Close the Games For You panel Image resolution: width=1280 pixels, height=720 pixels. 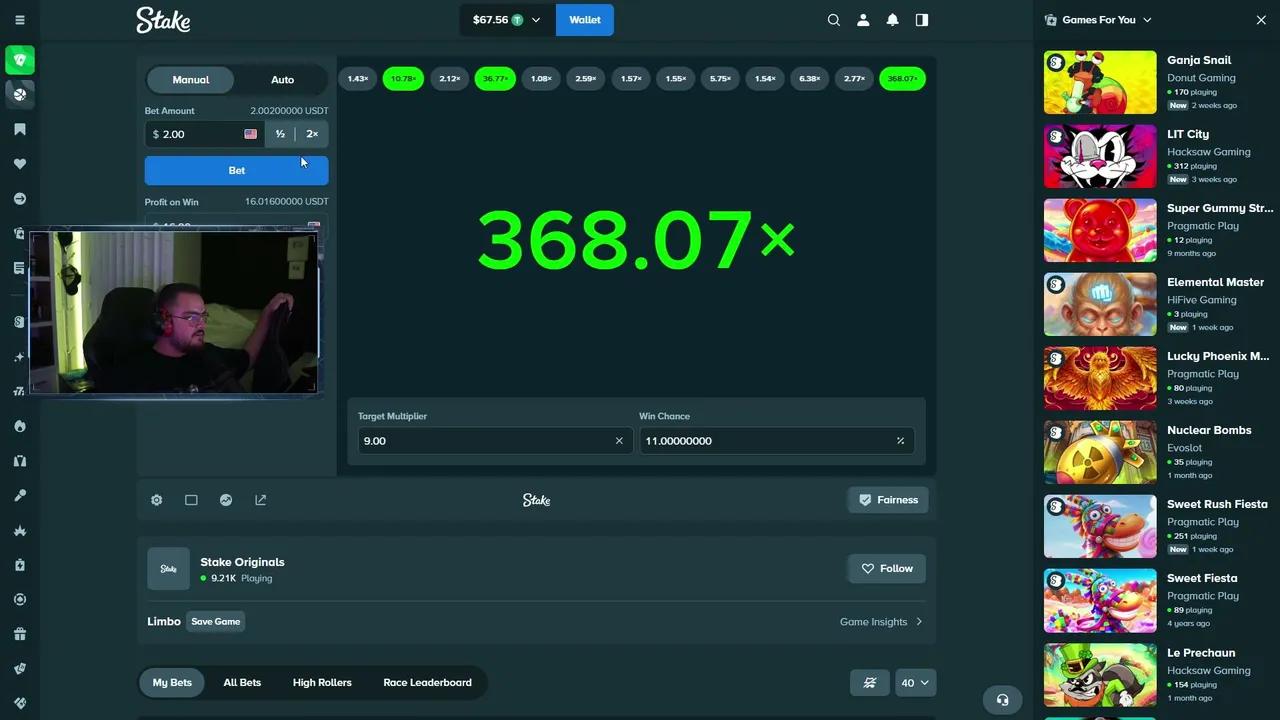pyautogui.click(x=1261, y=20)
